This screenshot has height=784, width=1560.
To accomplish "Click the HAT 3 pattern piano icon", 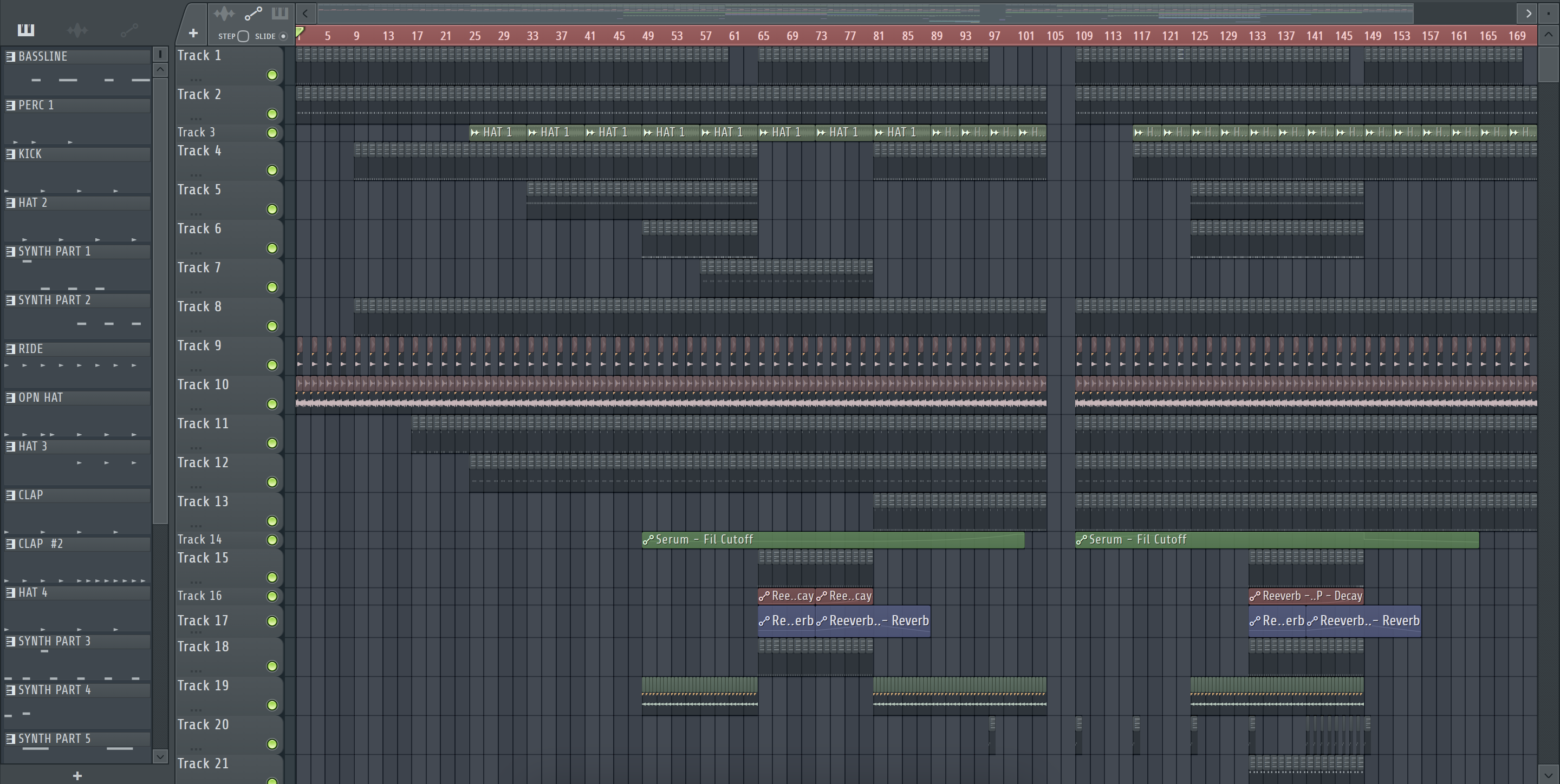I will (10, 446).
